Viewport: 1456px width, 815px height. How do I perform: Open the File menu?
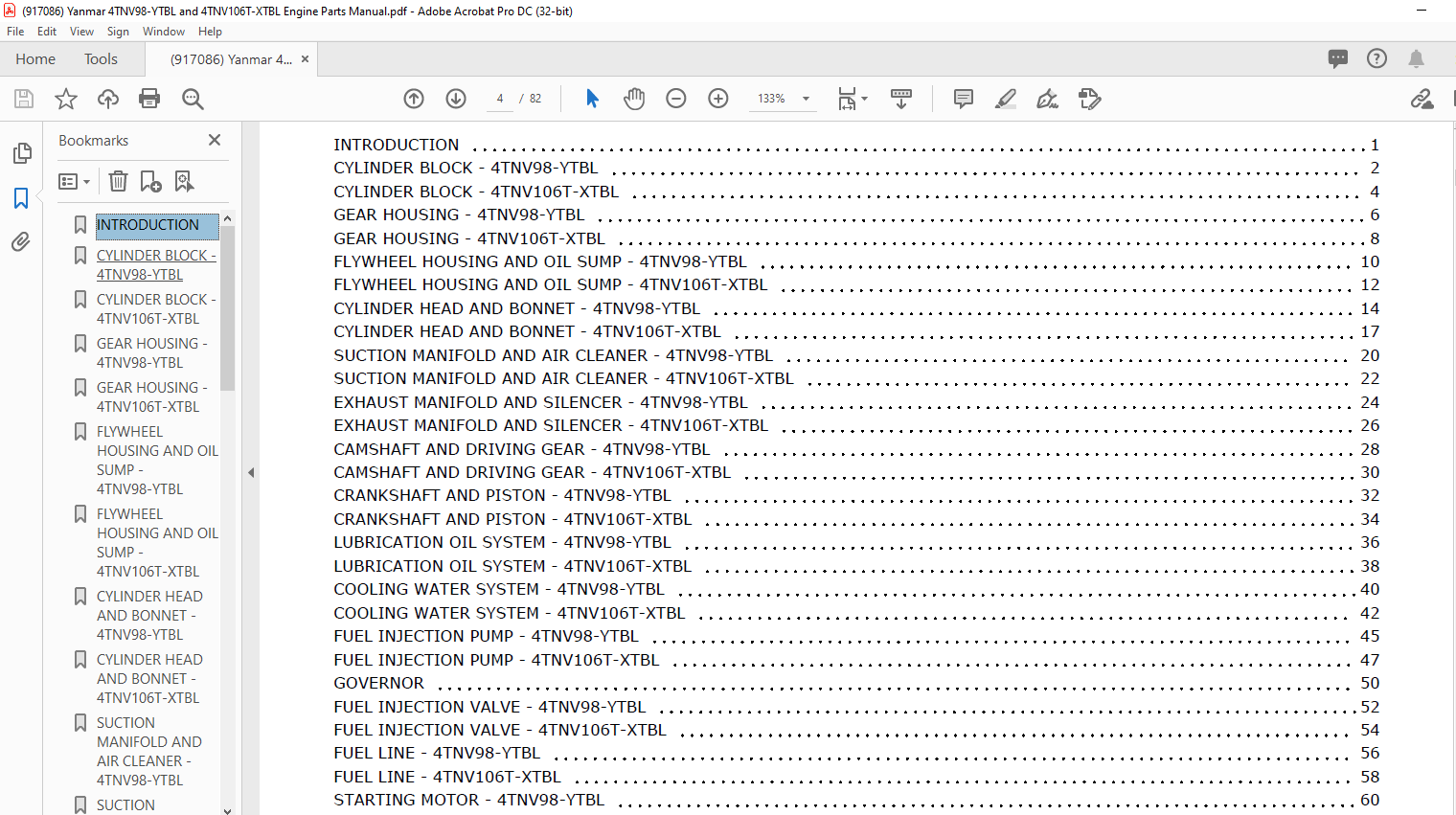click(x=15, y=32)
